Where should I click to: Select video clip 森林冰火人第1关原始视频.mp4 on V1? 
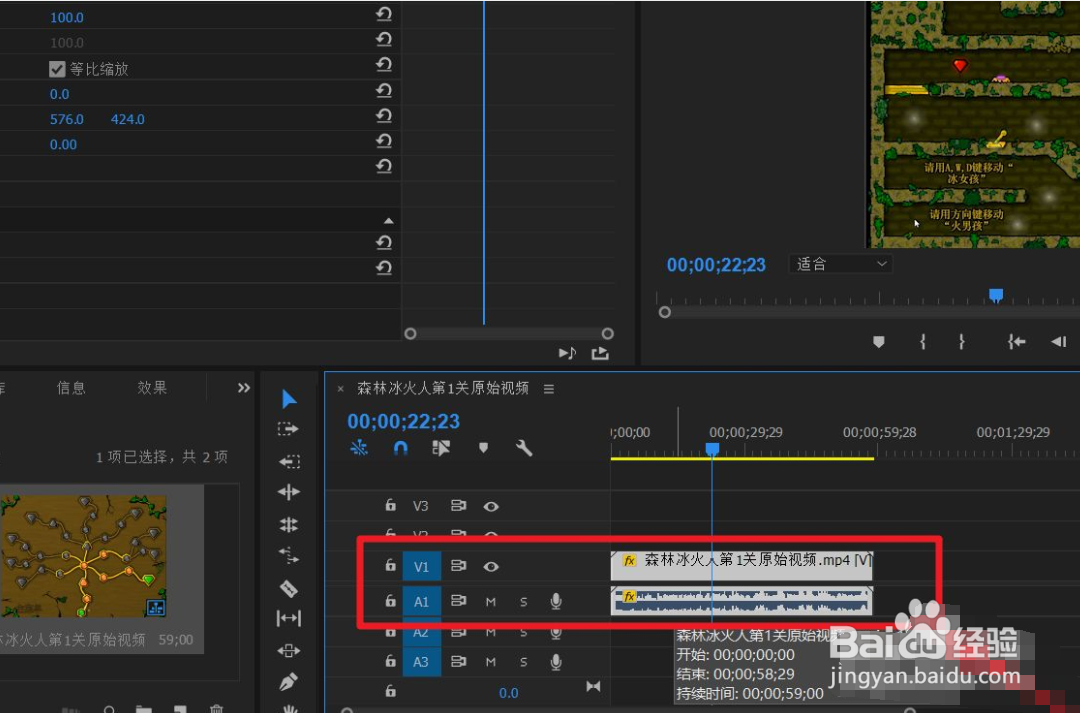tap(742, 566)
